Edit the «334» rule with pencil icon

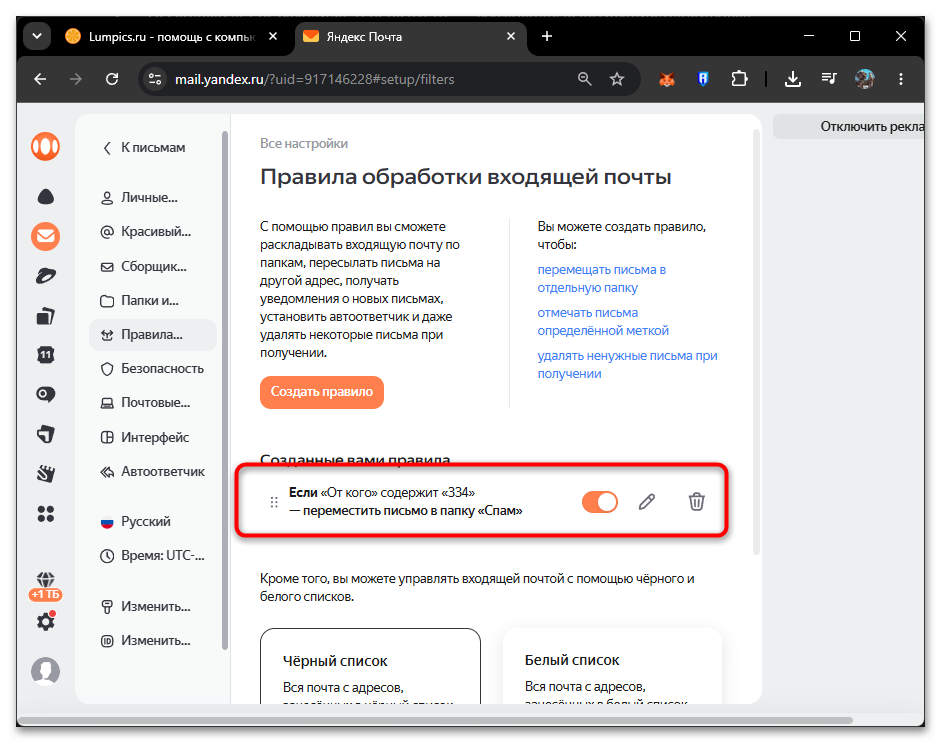coord(646,502)
